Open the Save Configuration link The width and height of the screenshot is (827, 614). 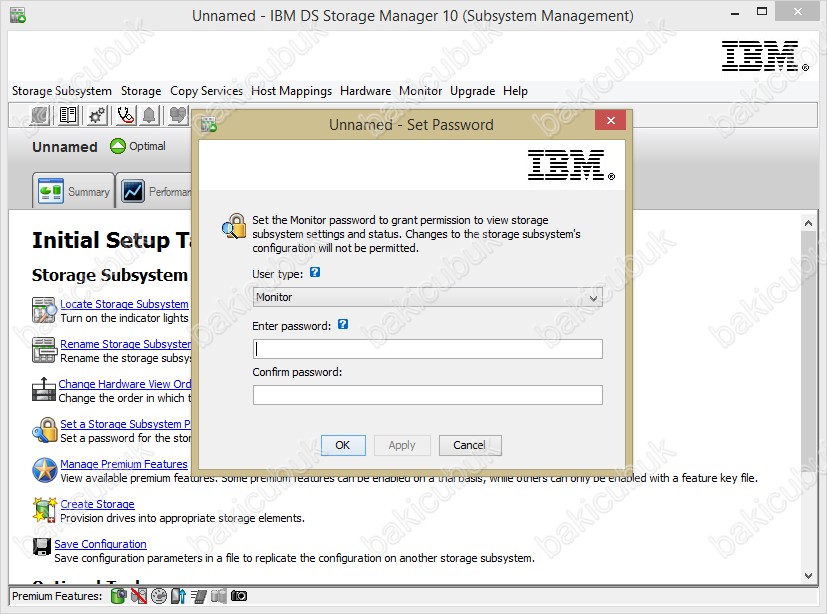pos(100,544)
